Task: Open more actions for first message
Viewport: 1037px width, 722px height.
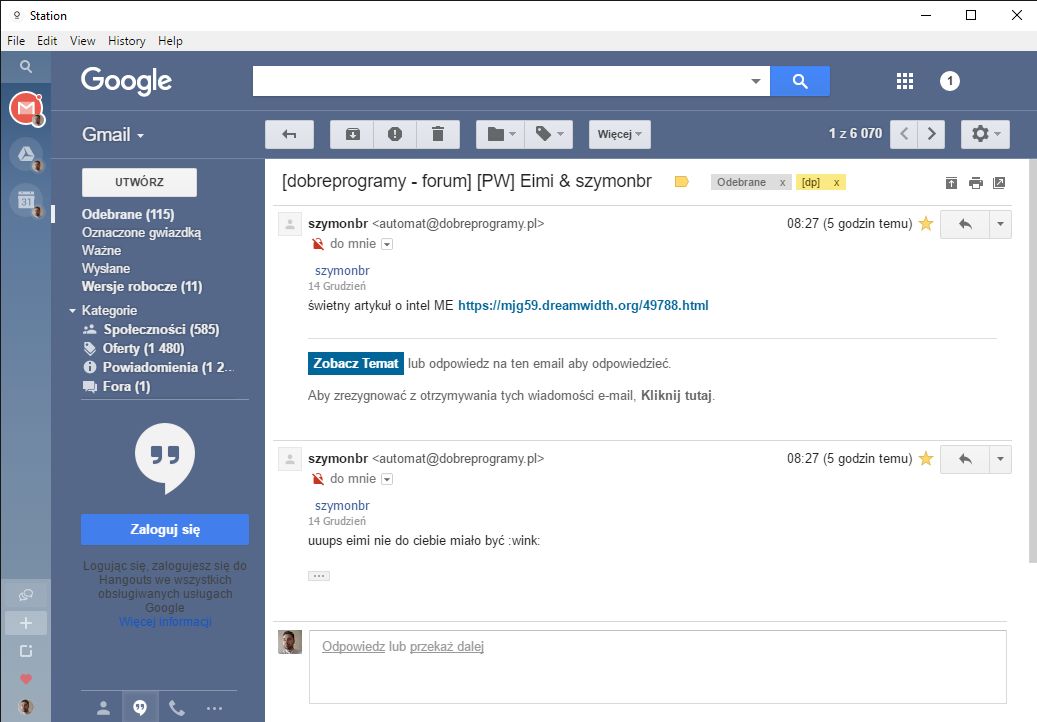Action: pos(1001,224)
